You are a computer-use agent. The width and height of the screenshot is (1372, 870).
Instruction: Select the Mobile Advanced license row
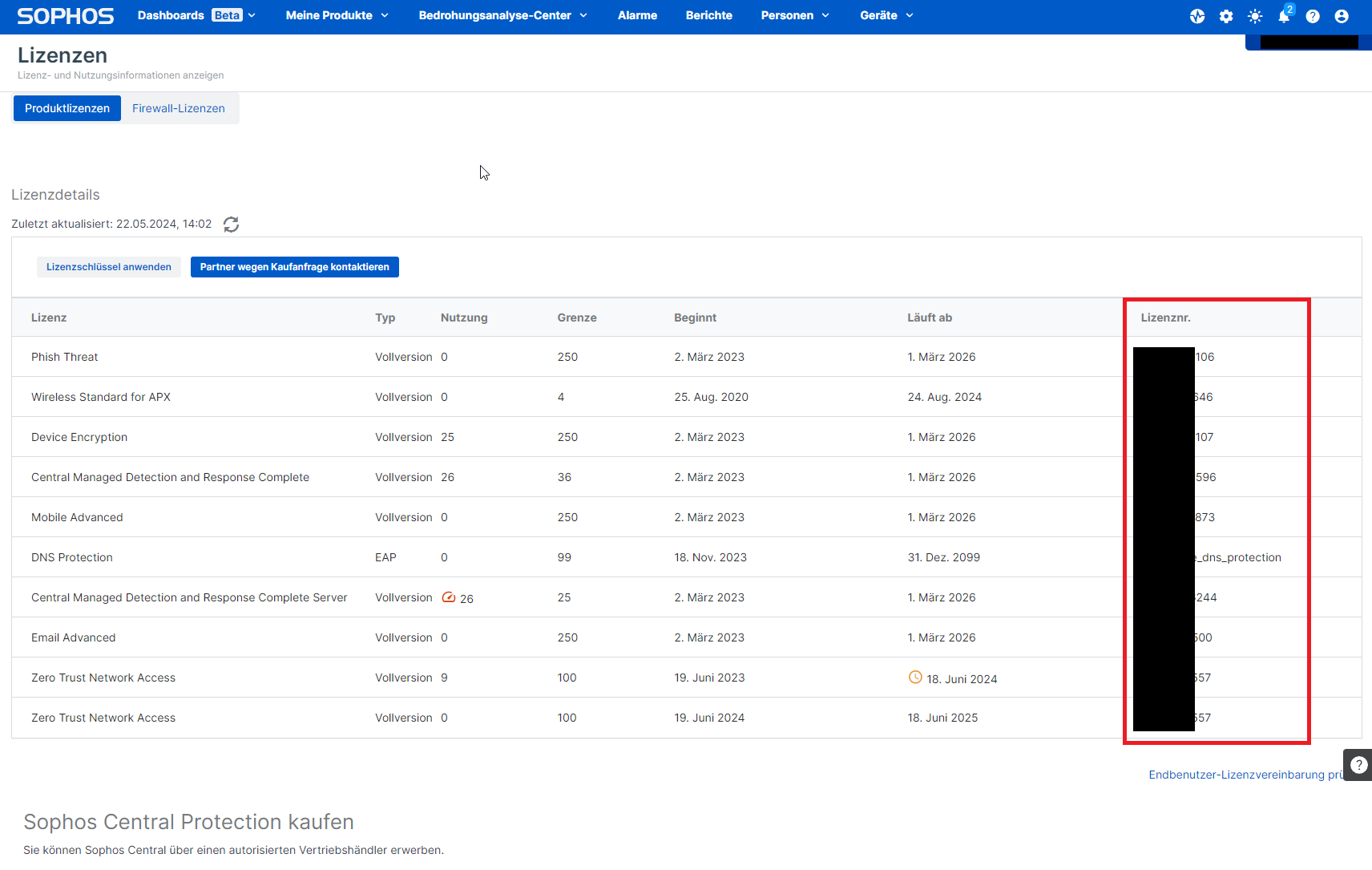click(x=687, y=517)
